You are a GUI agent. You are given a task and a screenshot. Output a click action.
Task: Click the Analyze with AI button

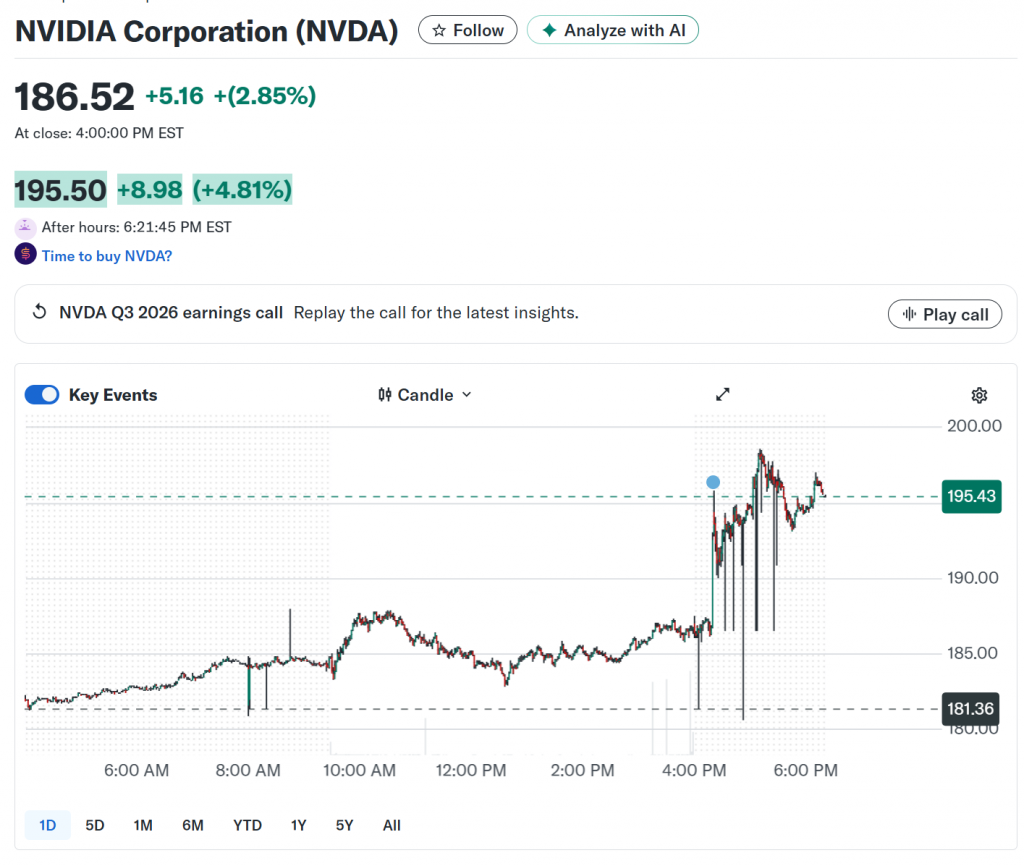tap(613, 30)
